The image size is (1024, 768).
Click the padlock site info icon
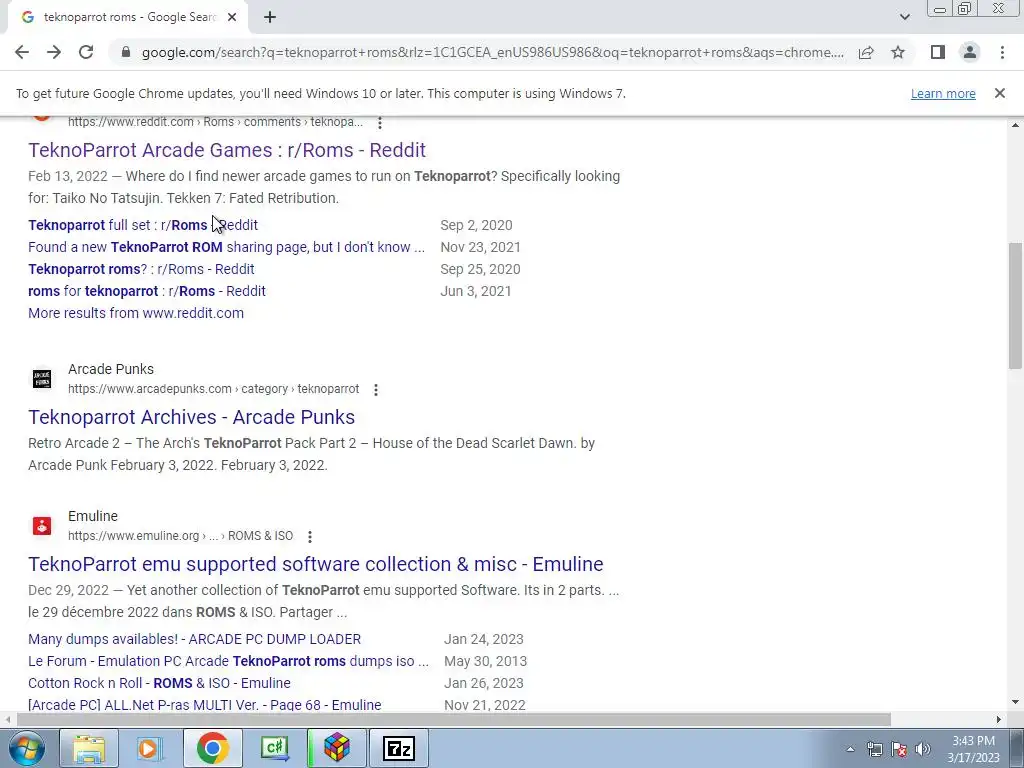(126, 52)
